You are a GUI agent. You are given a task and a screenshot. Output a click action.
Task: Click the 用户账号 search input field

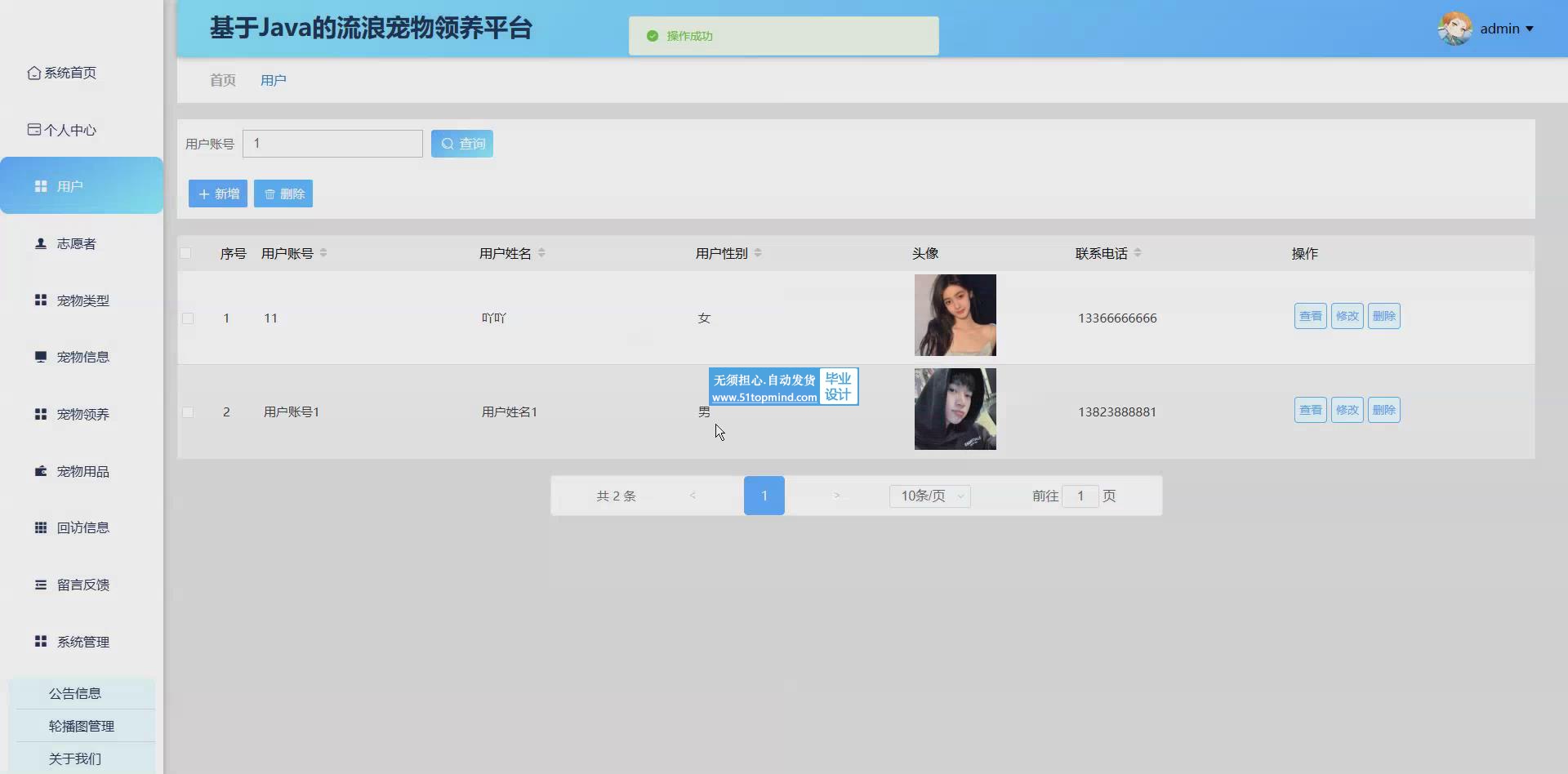coord(332,144)
